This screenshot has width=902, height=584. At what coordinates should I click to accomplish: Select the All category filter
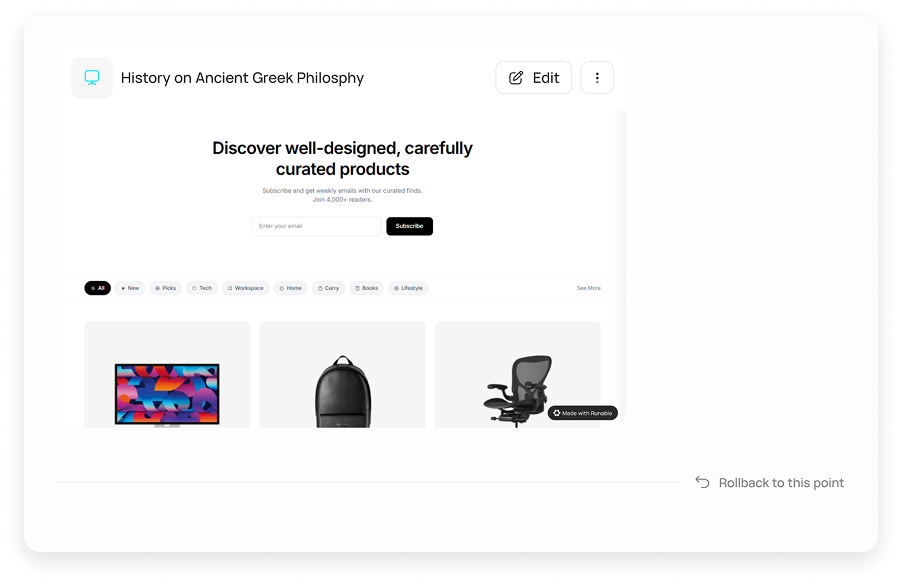tap(97, 288)
